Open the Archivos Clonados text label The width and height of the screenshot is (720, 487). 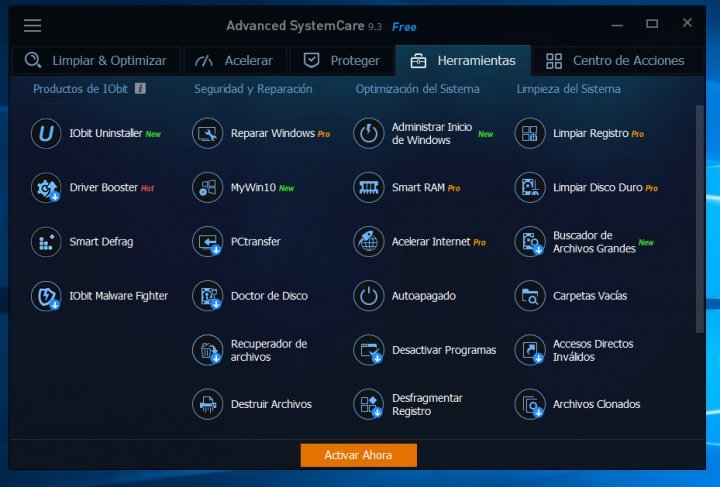click(596, 404)
